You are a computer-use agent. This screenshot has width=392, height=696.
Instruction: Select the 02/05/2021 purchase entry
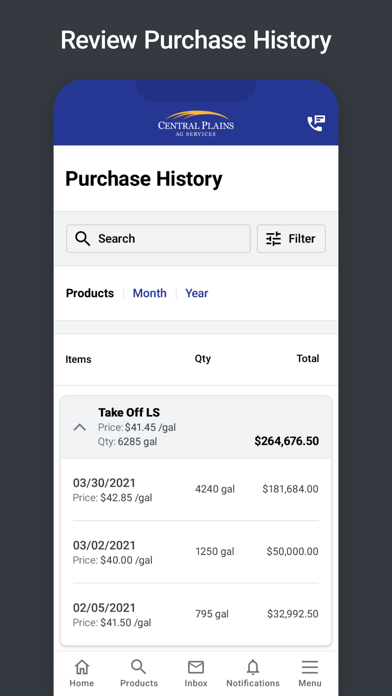pyautogui.click(x=196, y=614)
